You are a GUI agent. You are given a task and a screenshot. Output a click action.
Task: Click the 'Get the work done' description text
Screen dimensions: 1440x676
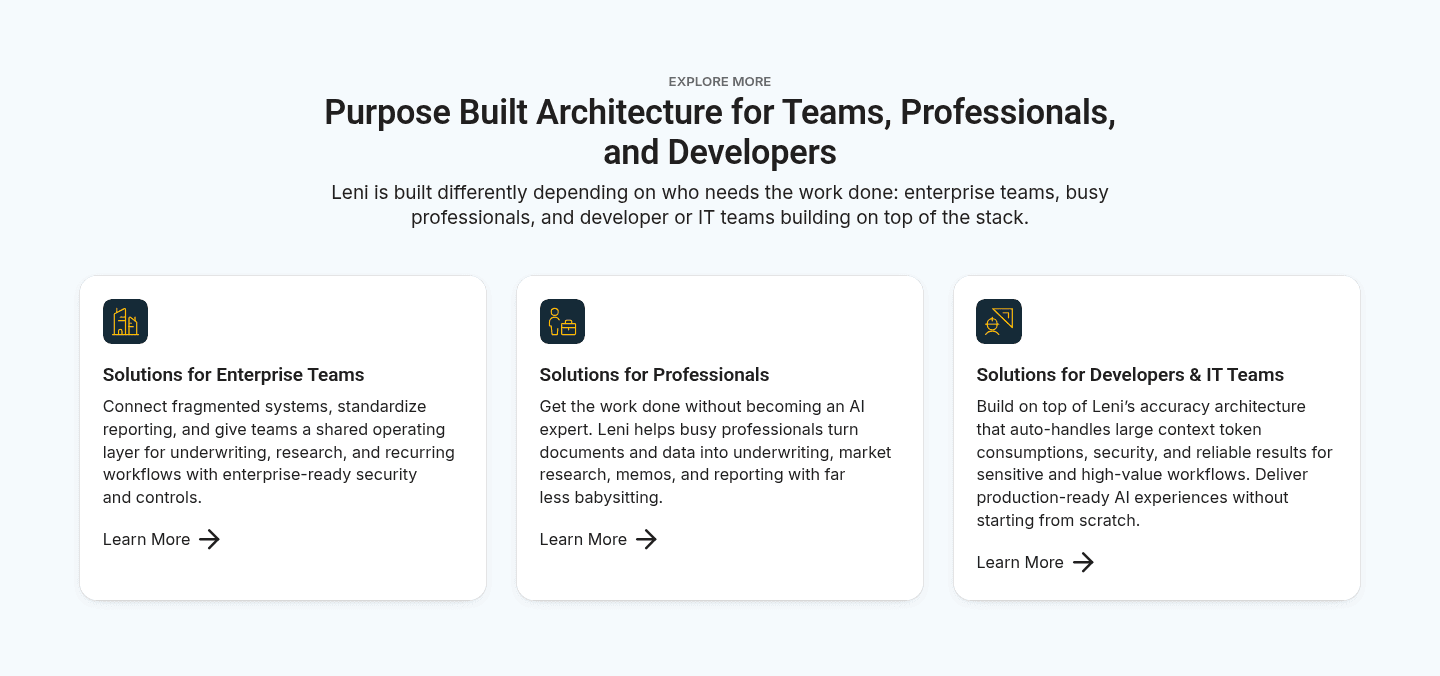(x=716, y=452)
